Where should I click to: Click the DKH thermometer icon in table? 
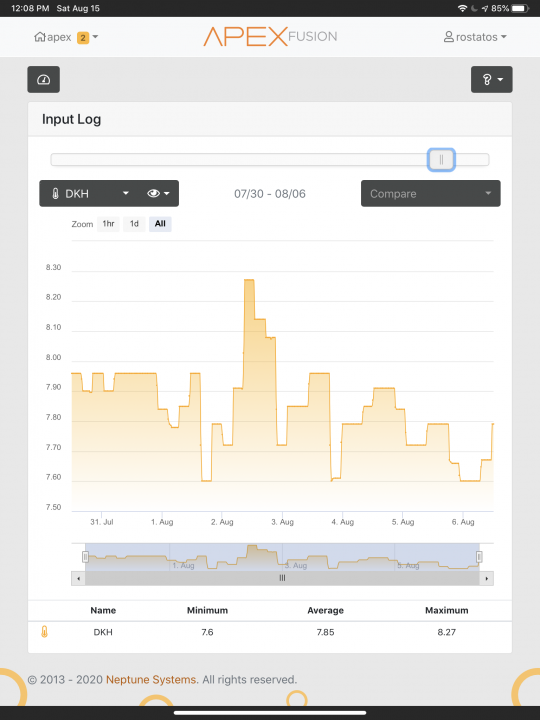tap(44, 632)
